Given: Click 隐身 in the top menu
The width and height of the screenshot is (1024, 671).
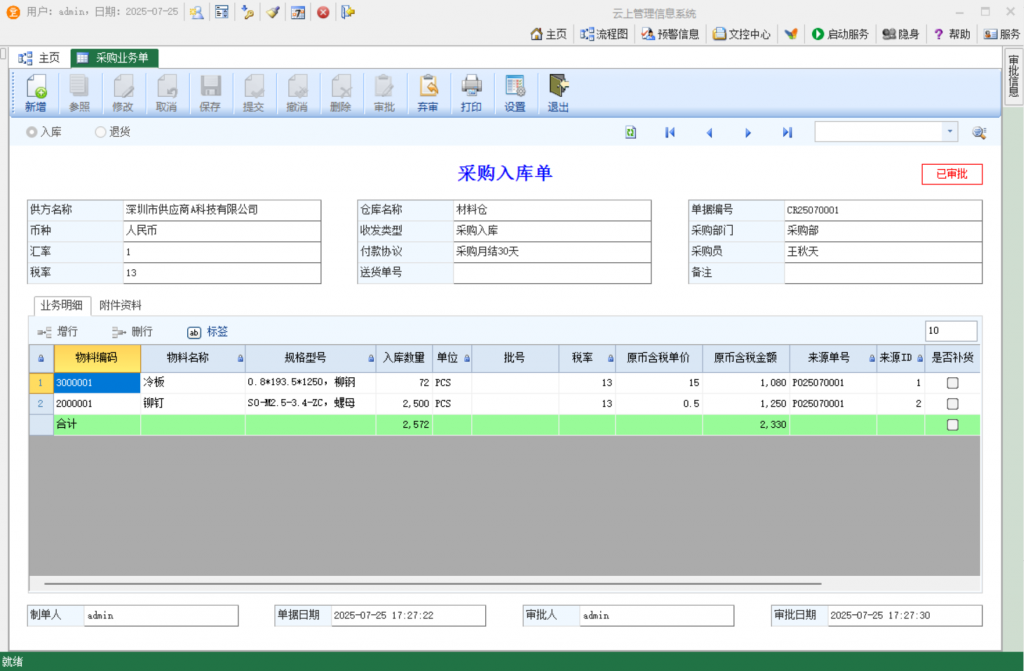Looking at the screenshot, I should point(901,34).
